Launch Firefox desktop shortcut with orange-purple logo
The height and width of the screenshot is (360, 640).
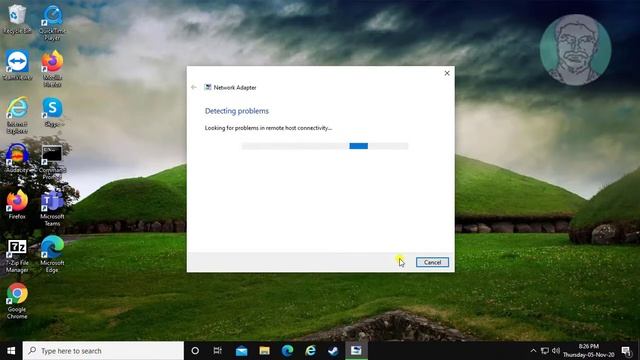pos(17,204)
